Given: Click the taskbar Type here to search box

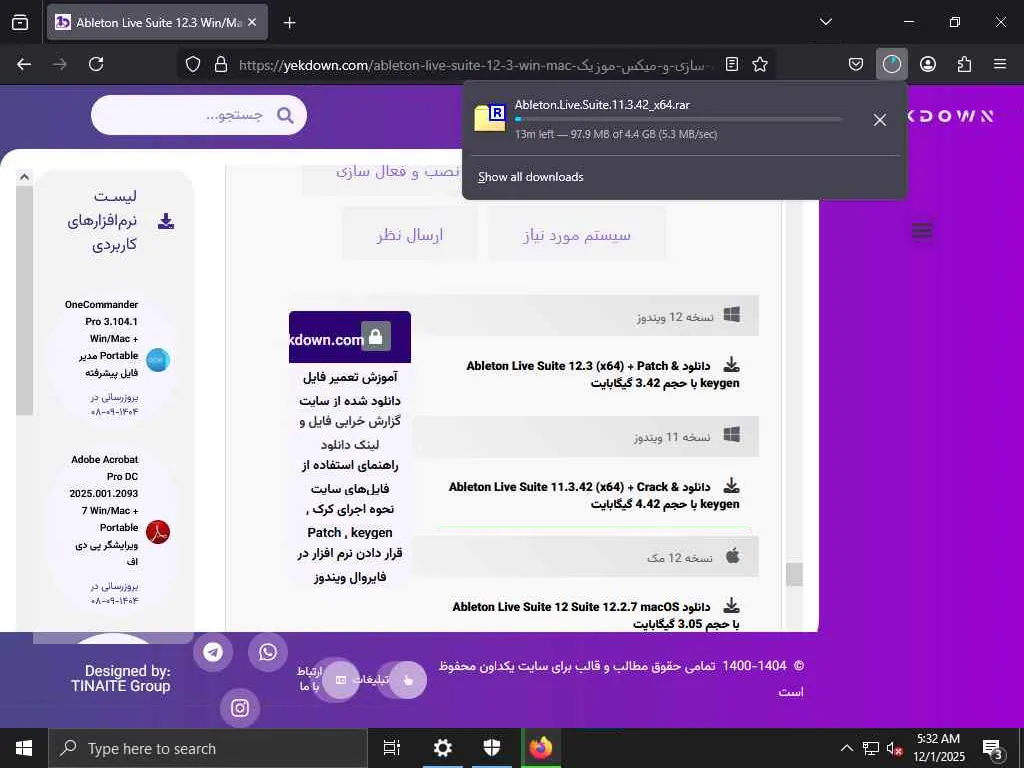Looking at the screenshot, I should [208, 748].
